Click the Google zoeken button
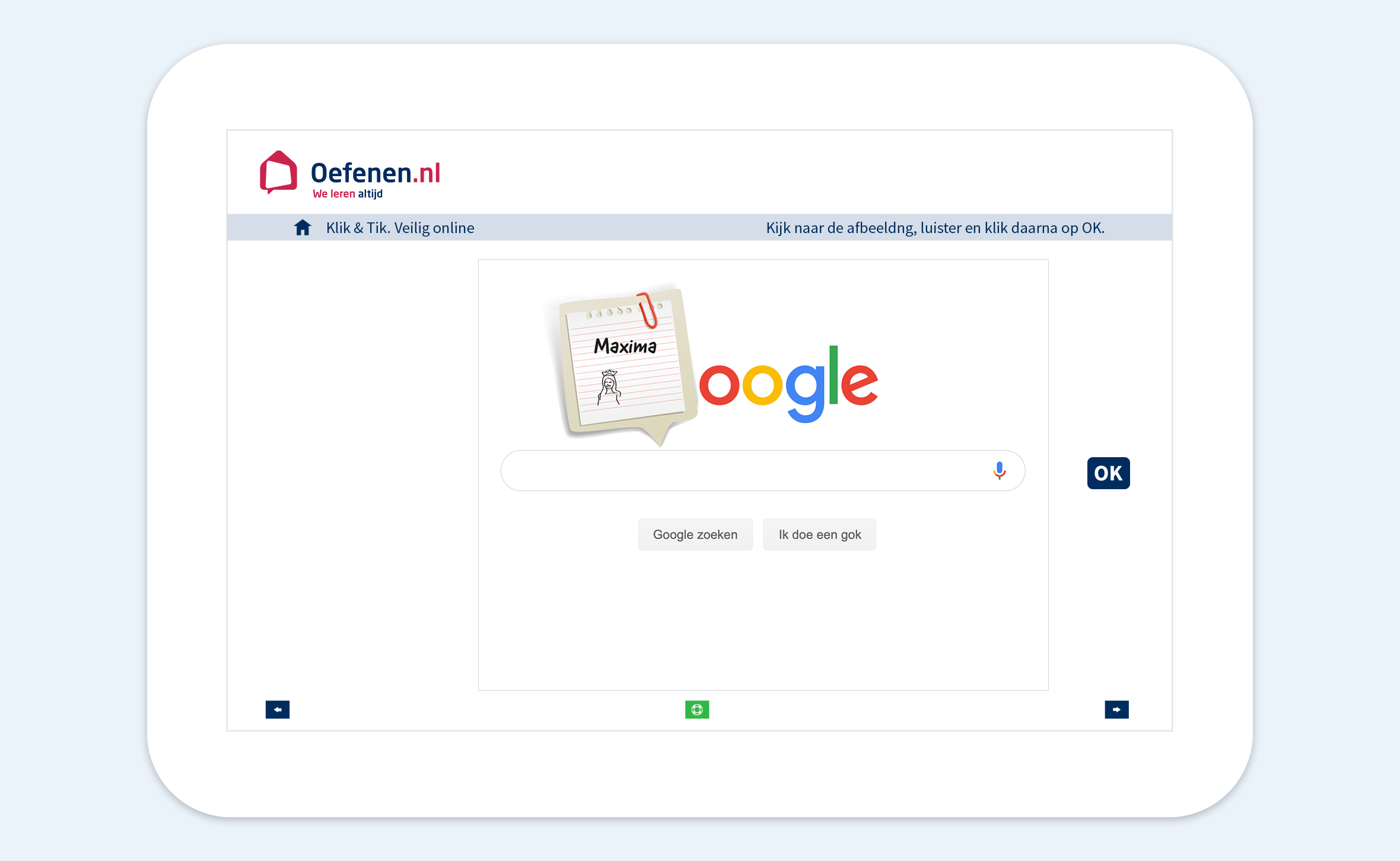 695,535
